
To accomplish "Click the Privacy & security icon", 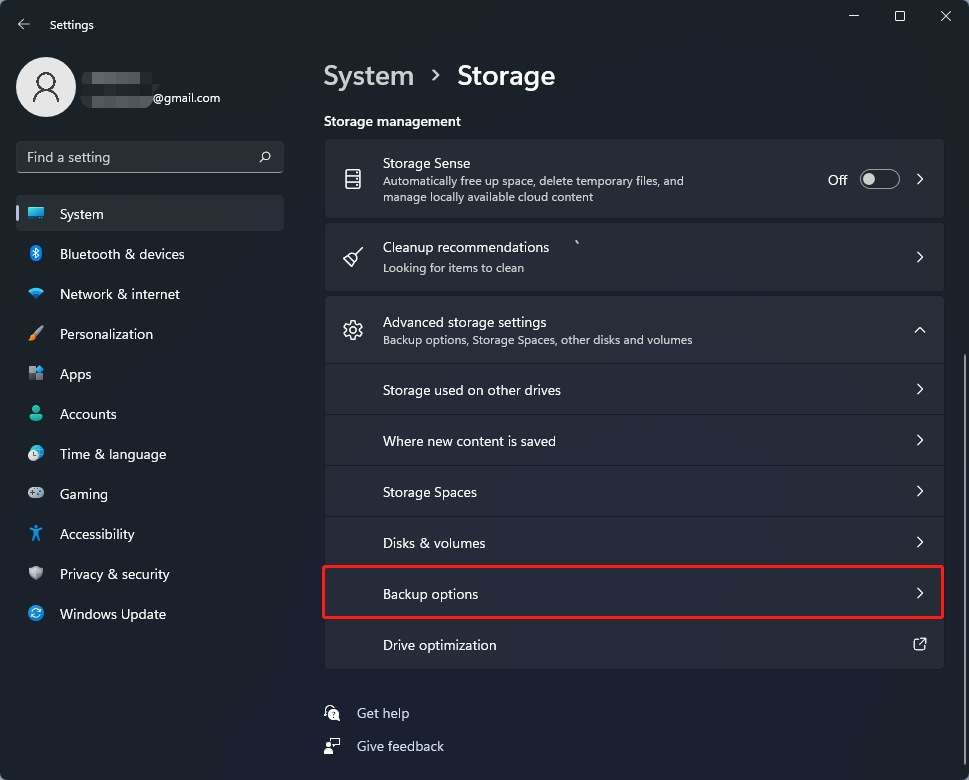I will (x=35, y=574).
